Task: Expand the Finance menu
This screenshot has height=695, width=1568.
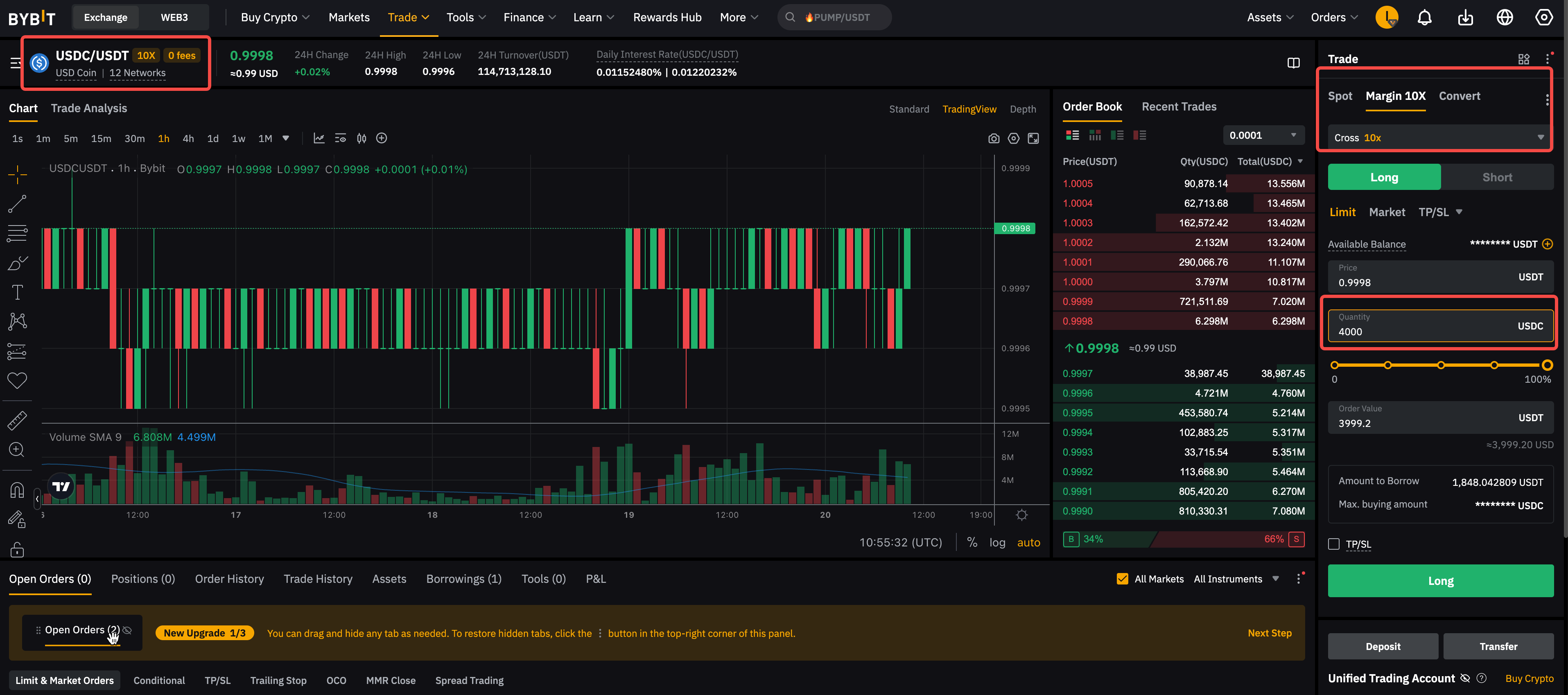Action: pos(530,17)
